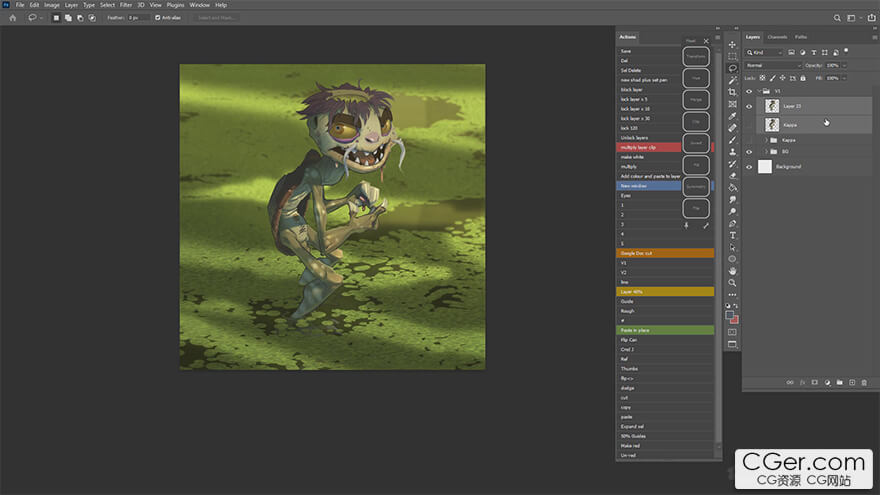This screenshot has height=495, width=880.
Task: Create a new layer with plus icon
Action: (x=852, y=382)
